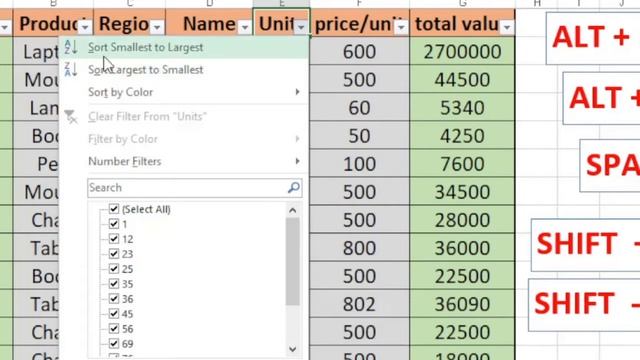
Task: Open the Product column filter dropdown
Action: (x=85, y=27)
